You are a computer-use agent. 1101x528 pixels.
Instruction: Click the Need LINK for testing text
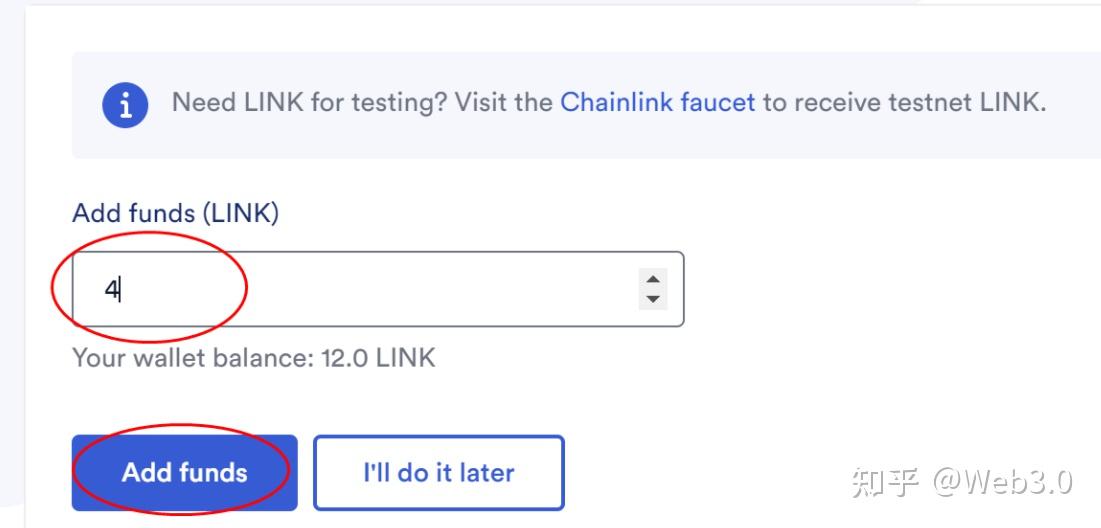pyautogui.click(x=309, y=103)
